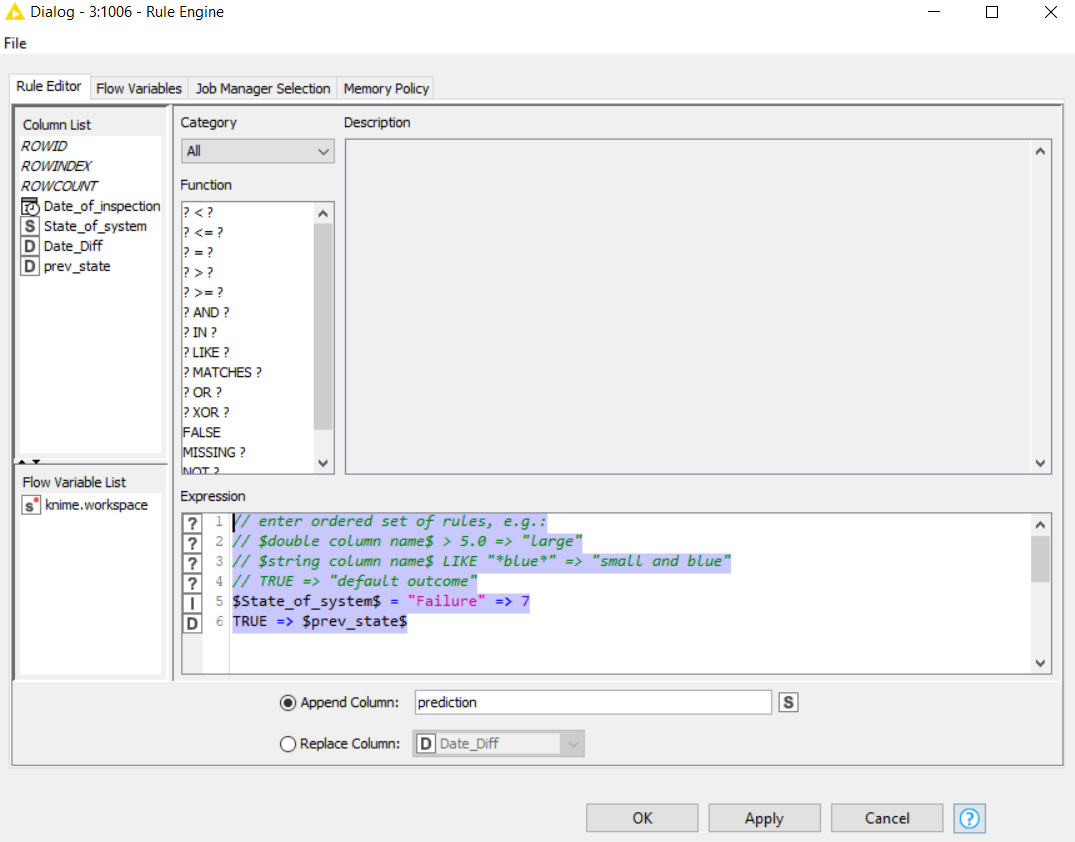1075x842 pixels.
Task: Click the Function list scroll up arrow
Action: click(324, 214)
